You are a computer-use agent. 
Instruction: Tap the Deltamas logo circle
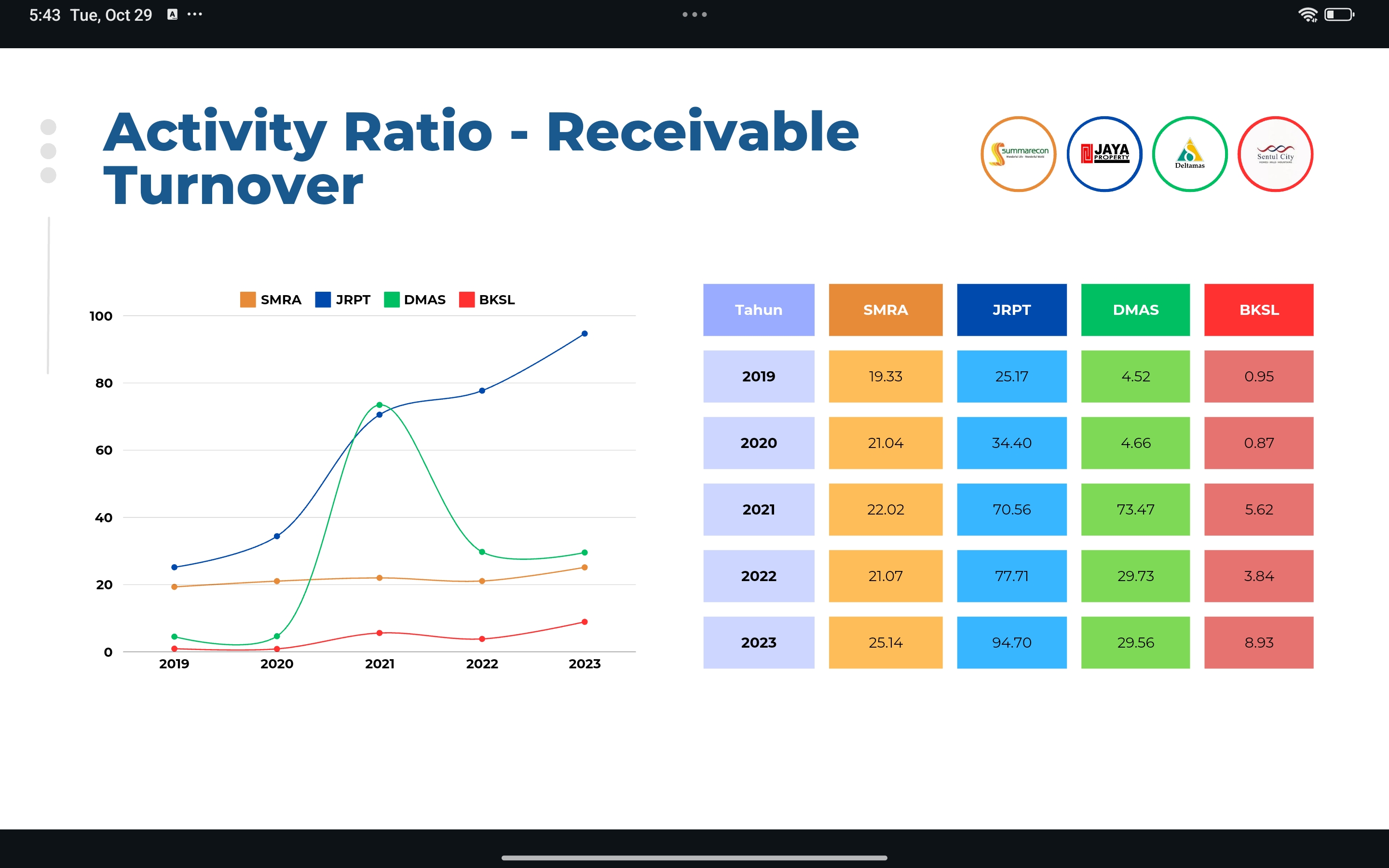(x=1190, y=154)
